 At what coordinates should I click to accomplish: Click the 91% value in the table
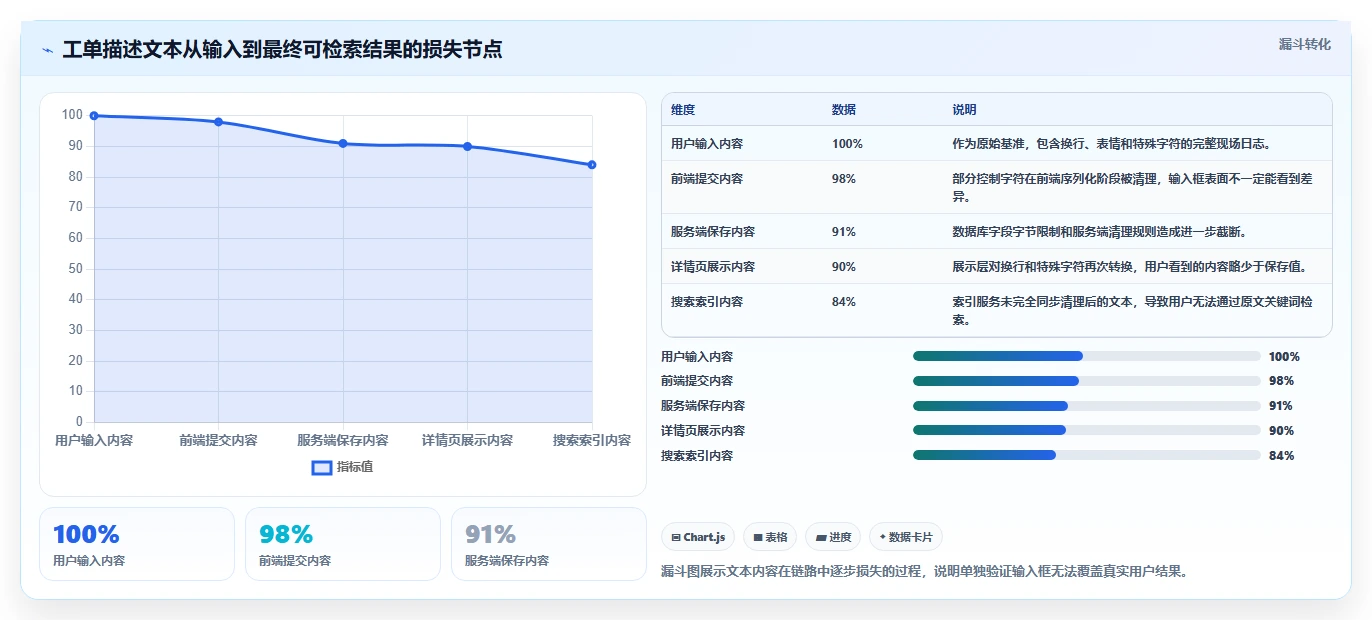tap(844, 232)
